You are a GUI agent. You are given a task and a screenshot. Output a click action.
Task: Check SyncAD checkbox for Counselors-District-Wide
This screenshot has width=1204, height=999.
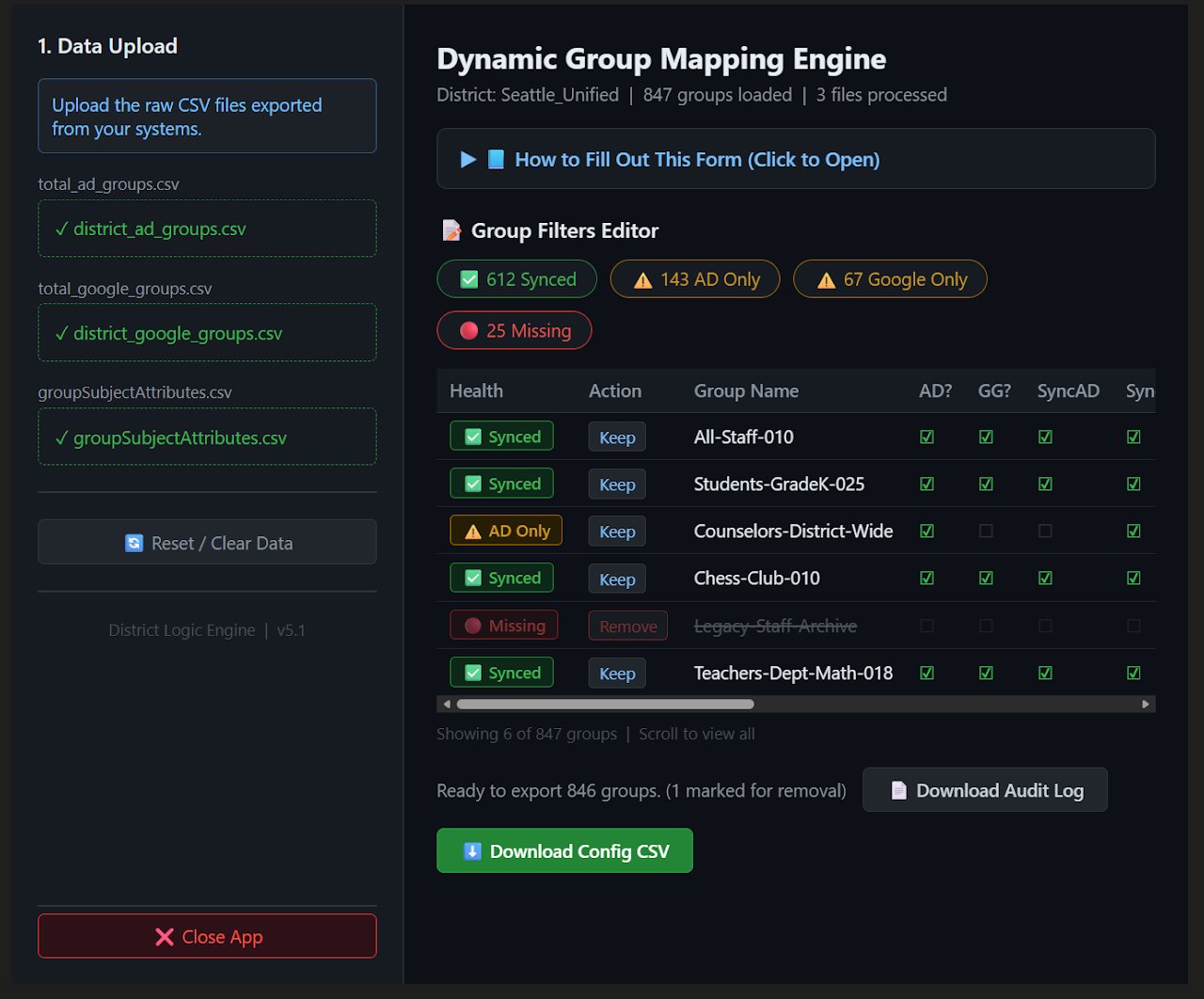click(1045, 531)
